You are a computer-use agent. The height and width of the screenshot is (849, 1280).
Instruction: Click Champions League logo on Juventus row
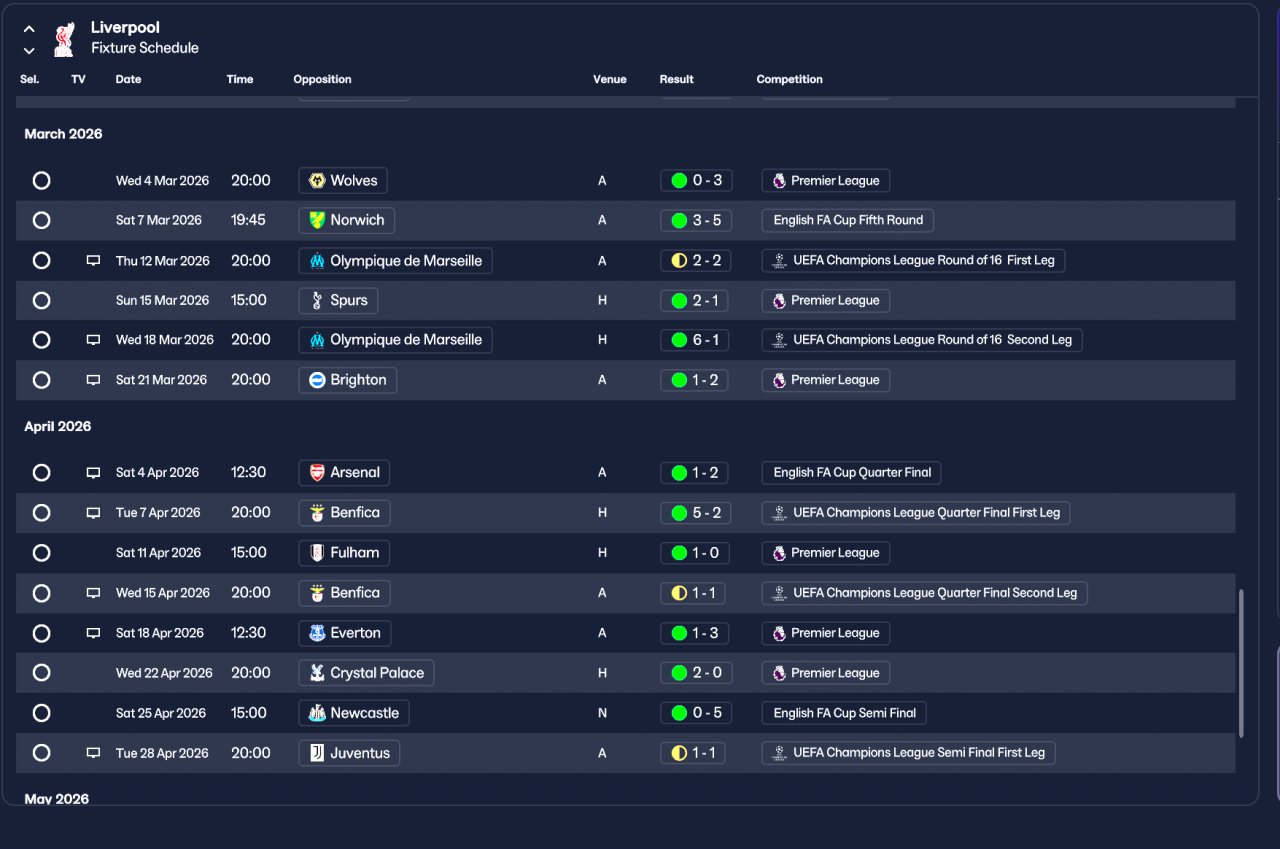(779, 753)
